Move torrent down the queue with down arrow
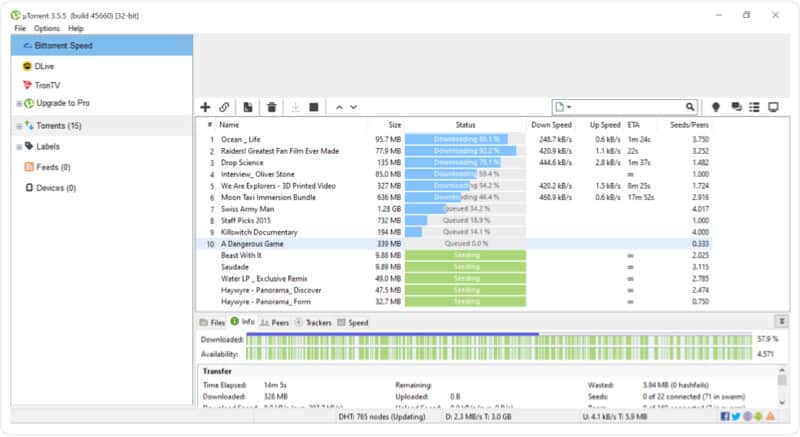 coord(353,107)
